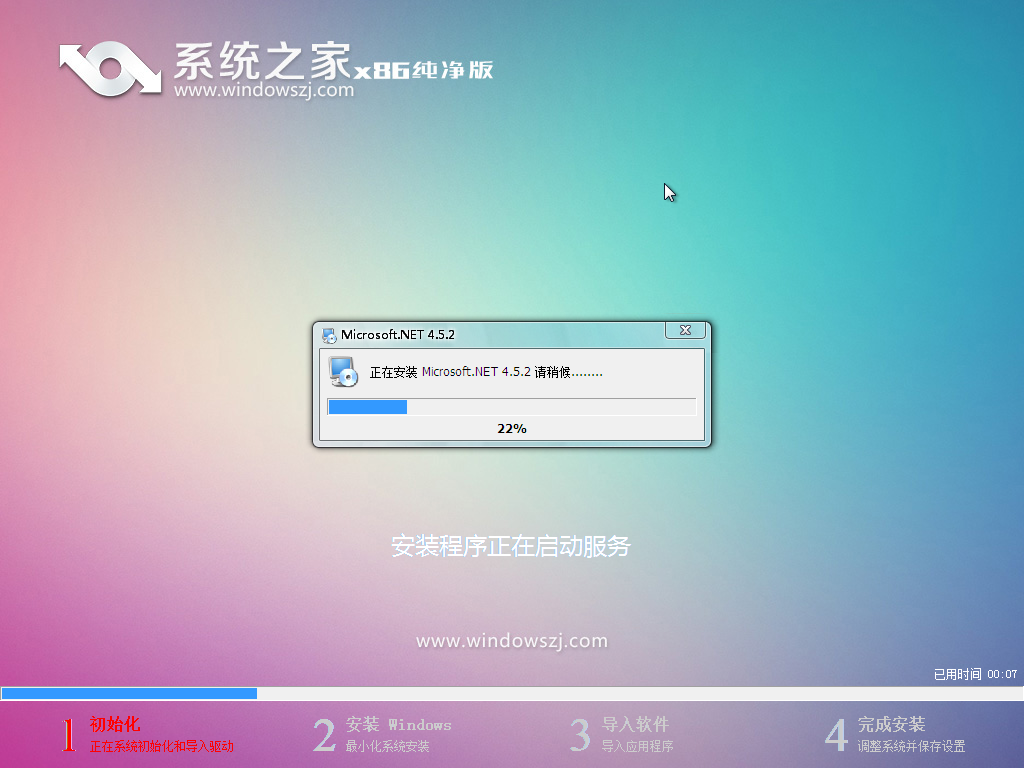This screenshot has height=768, width=1024.
Task: Click the 安装程序正在启动服务 status text
Action: click(x=511, y=546)
